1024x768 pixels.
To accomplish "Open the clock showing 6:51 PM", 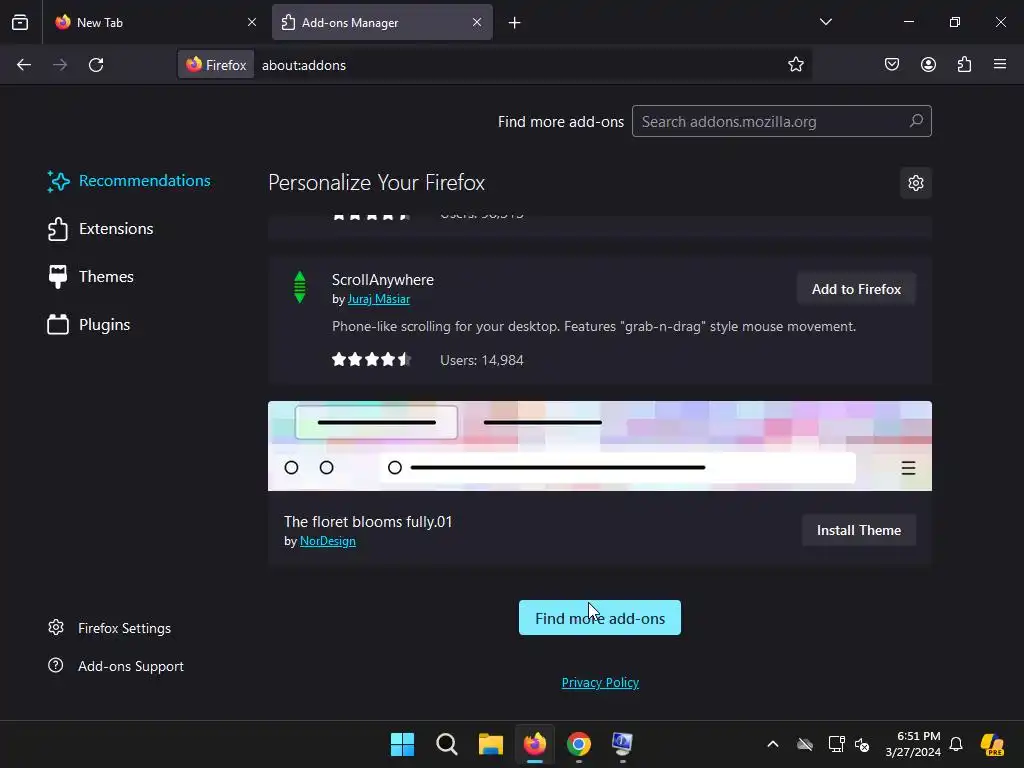I will [x=913, y=744].
